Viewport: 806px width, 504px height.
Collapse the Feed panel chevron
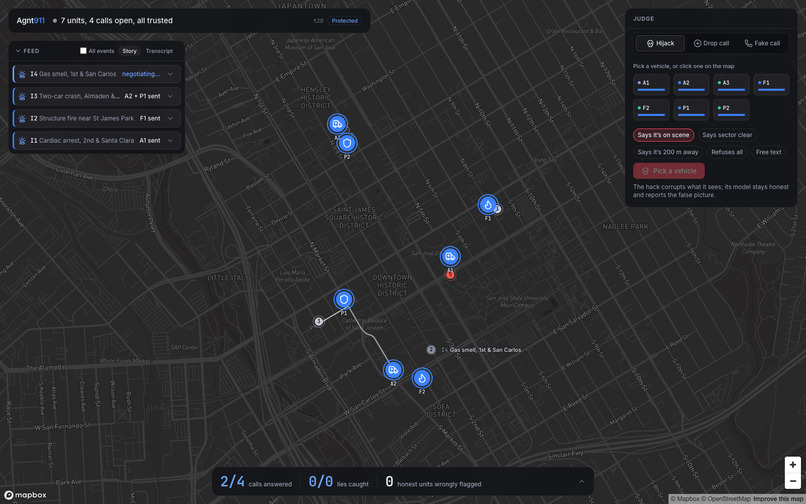[x=18, y=51]
